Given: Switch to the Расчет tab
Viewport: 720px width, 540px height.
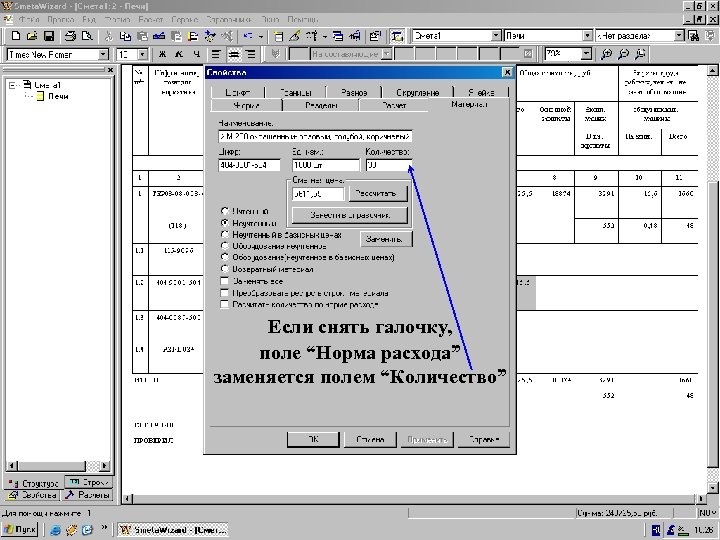Looking at the screenshot, I should [x=394, y=105].
